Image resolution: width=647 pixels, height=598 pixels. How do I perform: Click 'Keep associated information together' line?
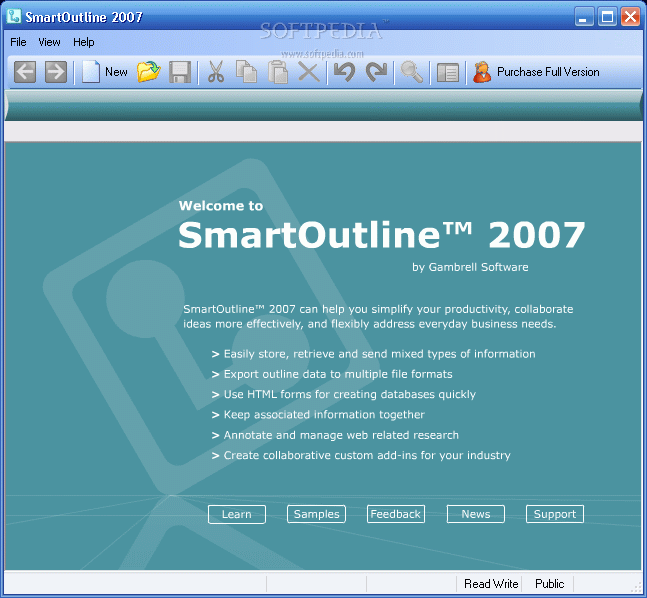coord(324,414)
